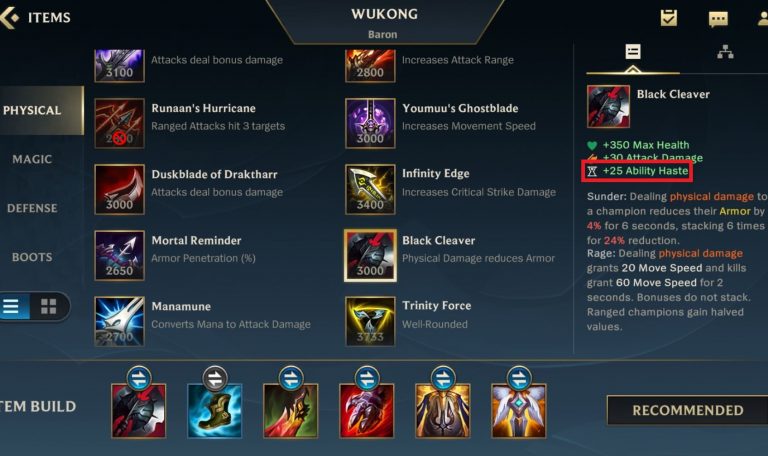Open the chat messages icon

[718, 19]
